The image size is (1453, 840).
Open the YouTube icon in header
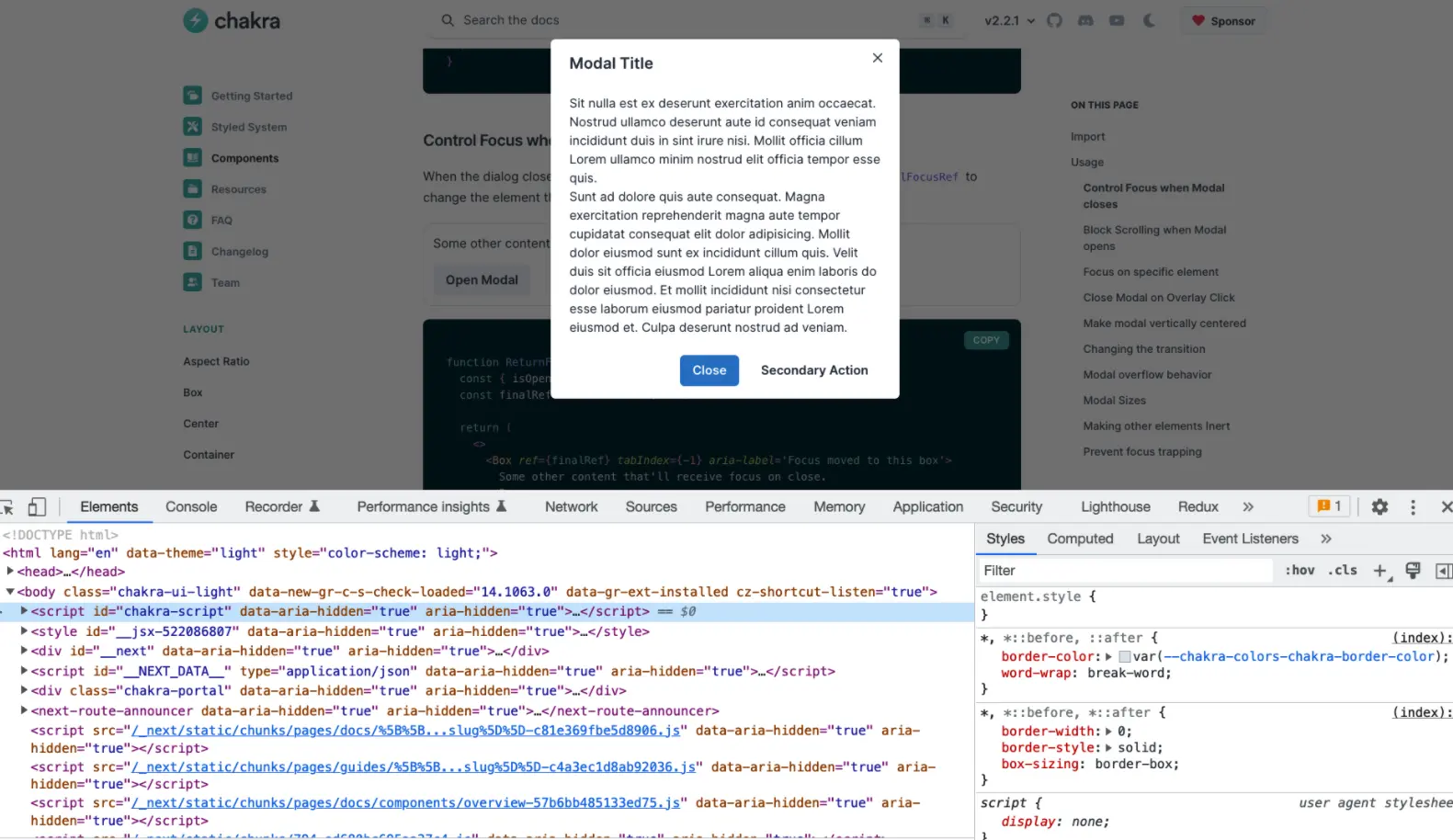click(x=1117, y=20)
